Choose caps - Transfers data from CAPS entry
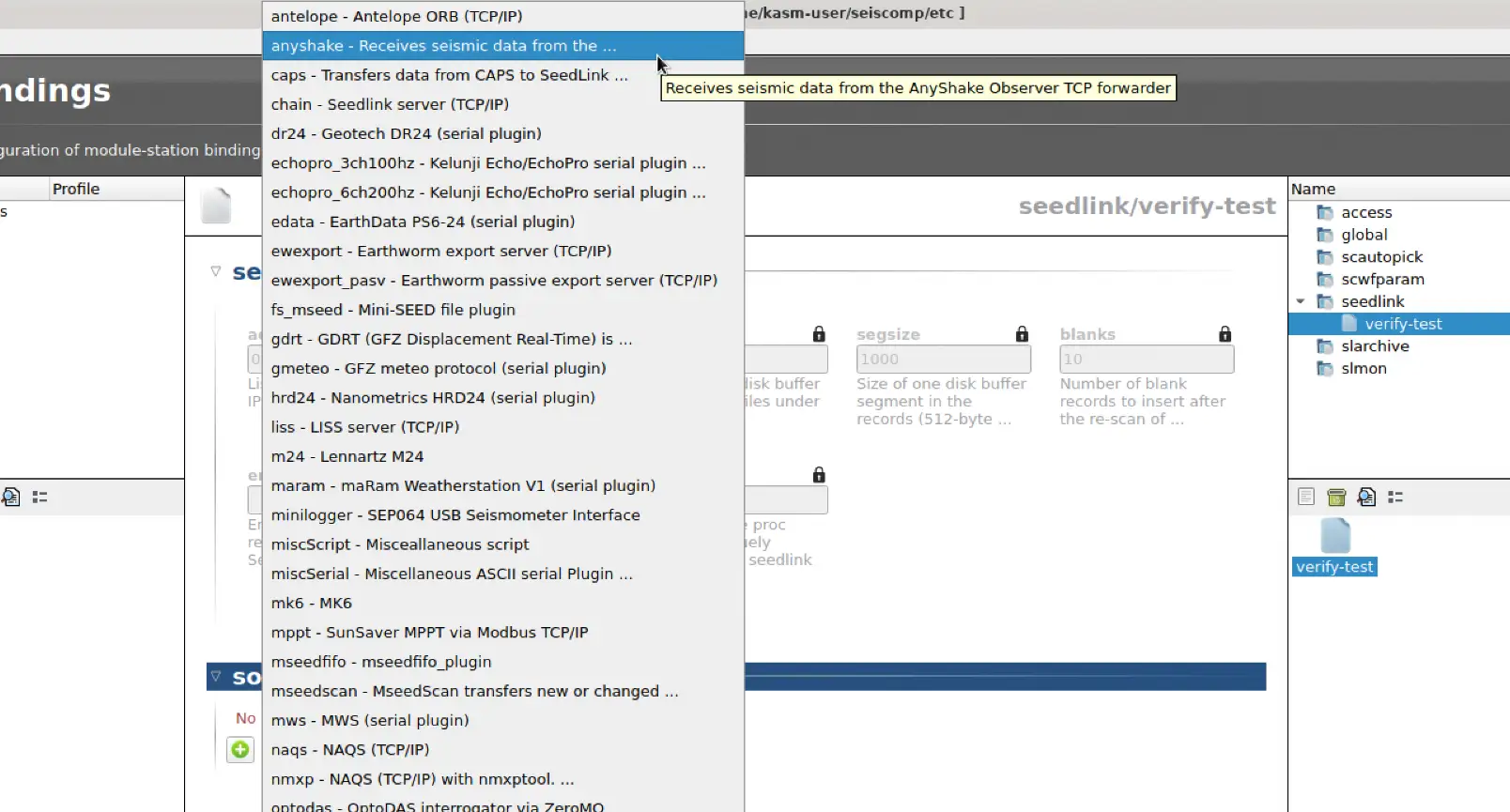The width and height of the screenshot is (1510, 812). click(503, 75)
